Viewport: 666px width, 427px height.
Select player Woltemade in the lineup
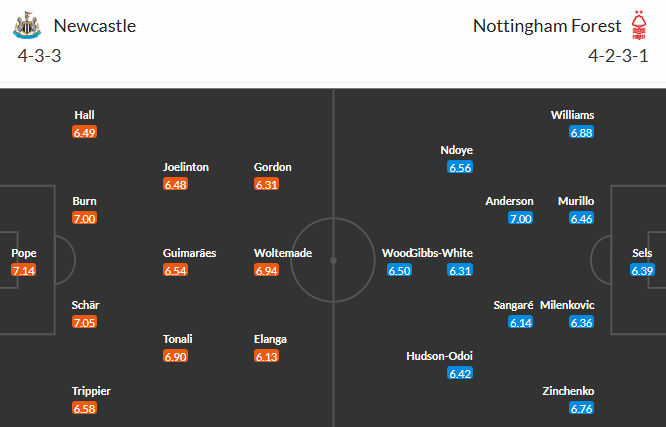283,253
